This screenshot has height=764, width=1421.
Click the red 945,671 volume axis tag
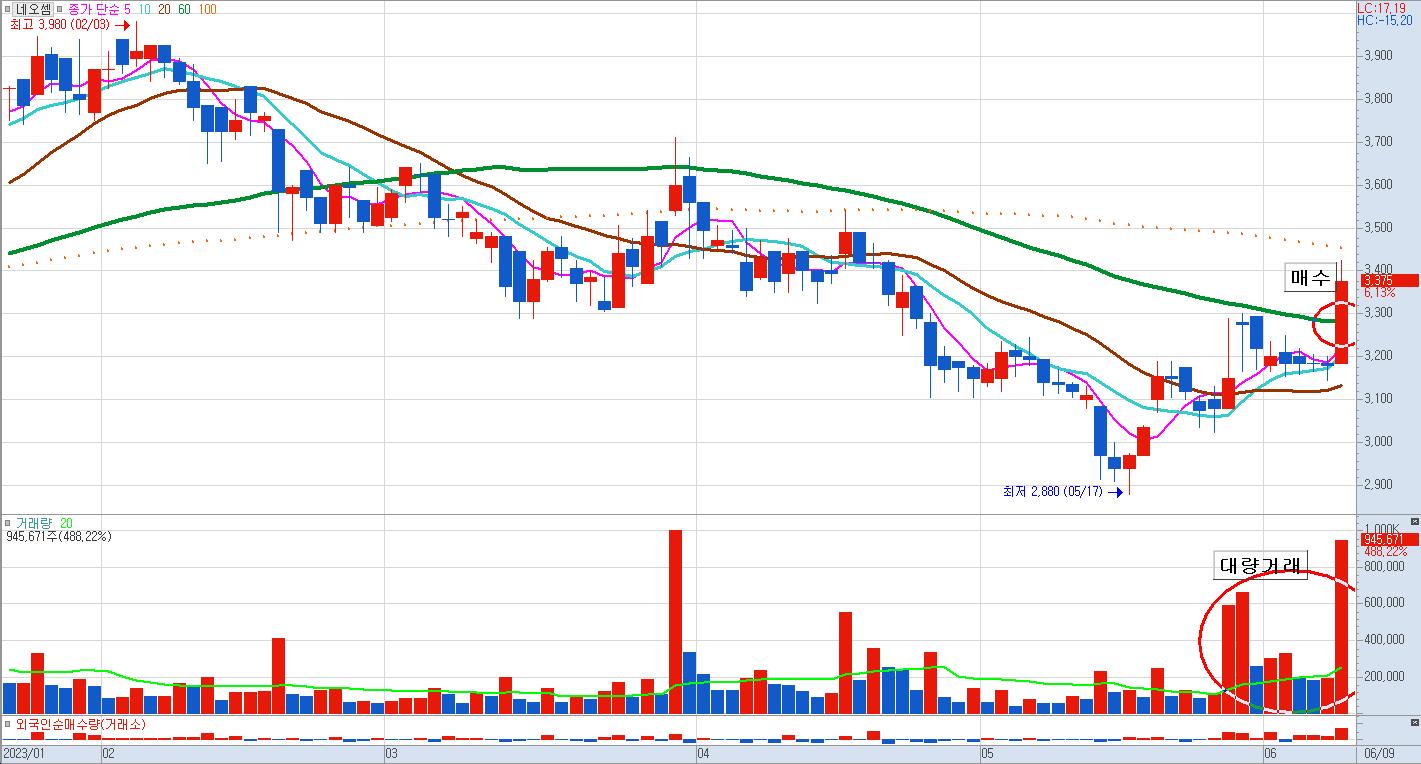coord(1388,540)
